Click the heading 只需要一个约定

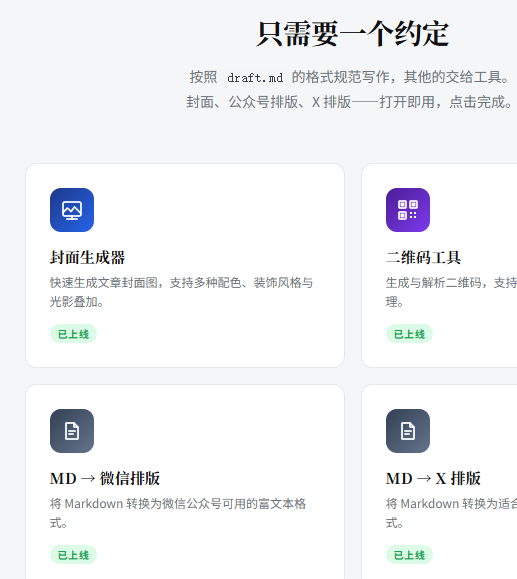353,34
